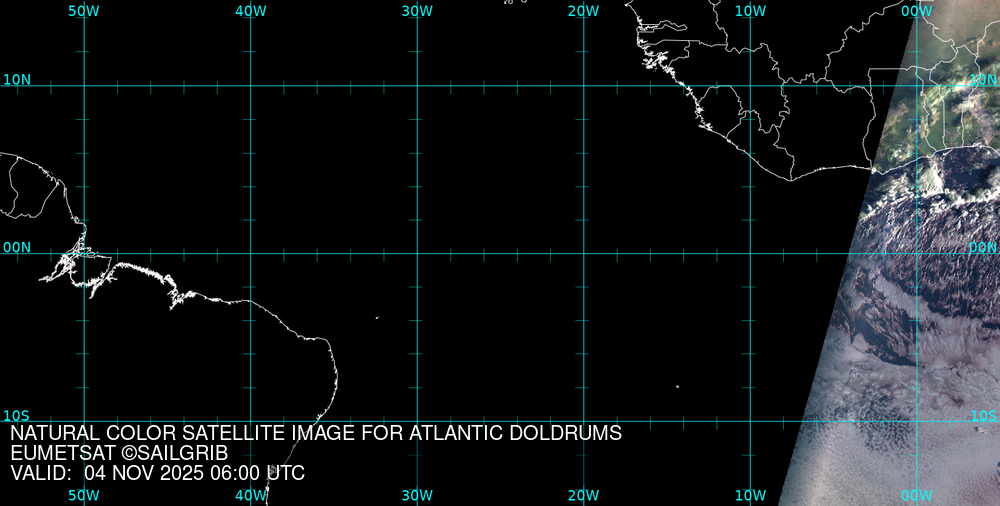Click the 20W label at top edge

pyautogui.click(x=583, y=10)
